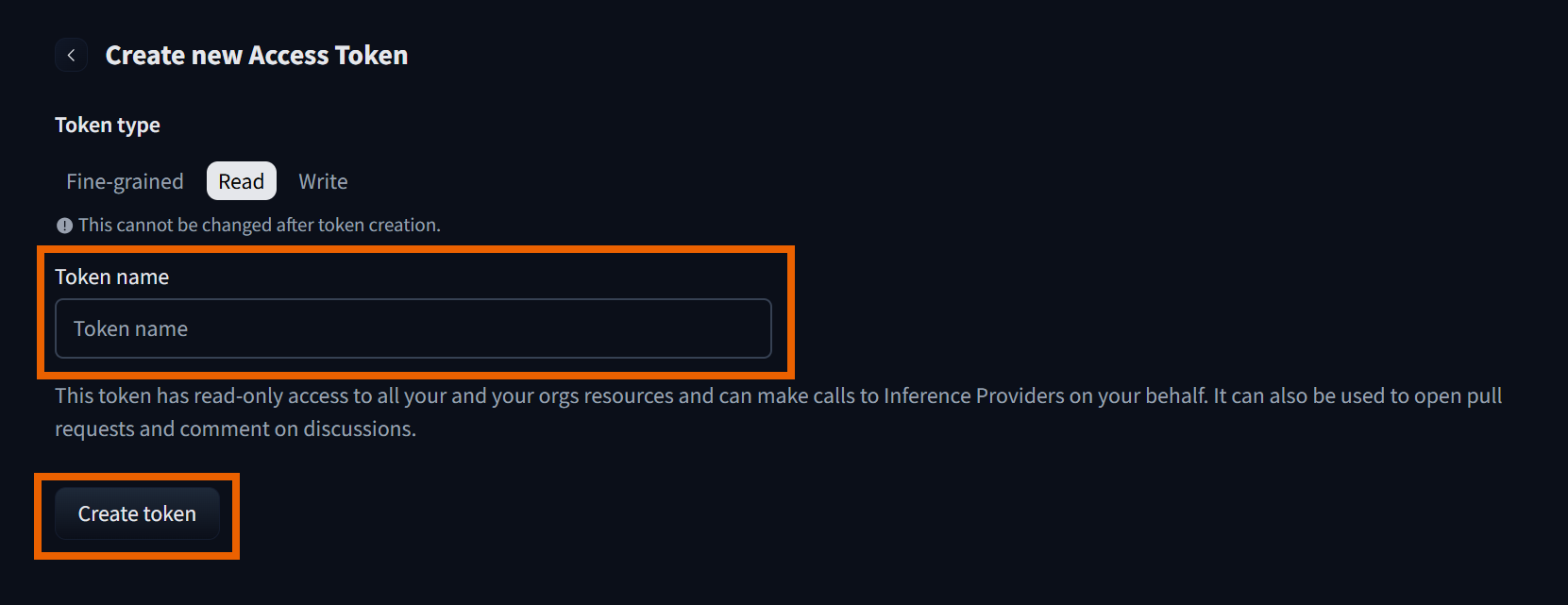Viewport: 1568px width, 605px height.
Task: Select the Fine-grained token type
Action: pos(125,181)
